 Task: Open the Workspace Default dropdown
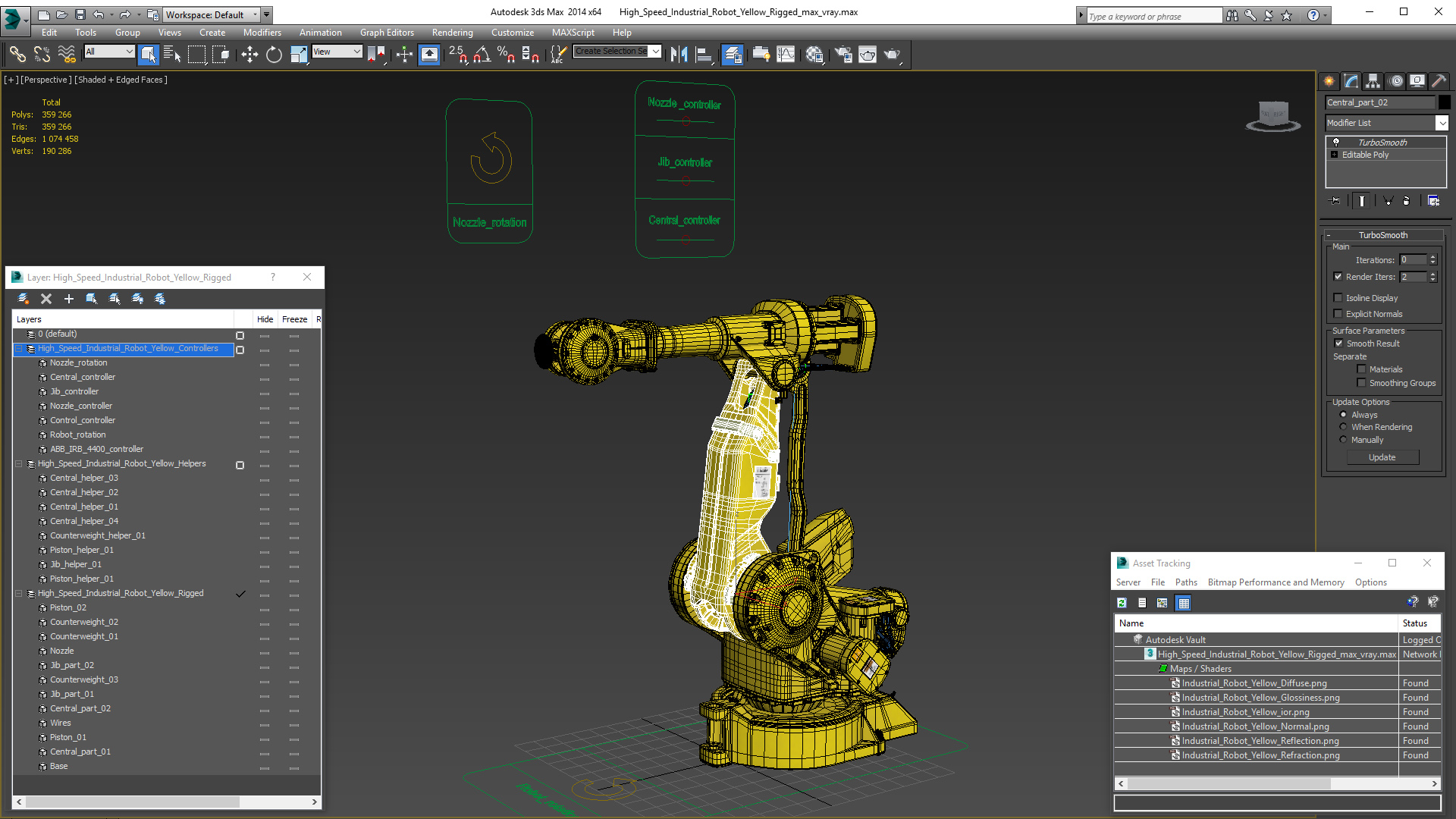click(x=212, y=14)
